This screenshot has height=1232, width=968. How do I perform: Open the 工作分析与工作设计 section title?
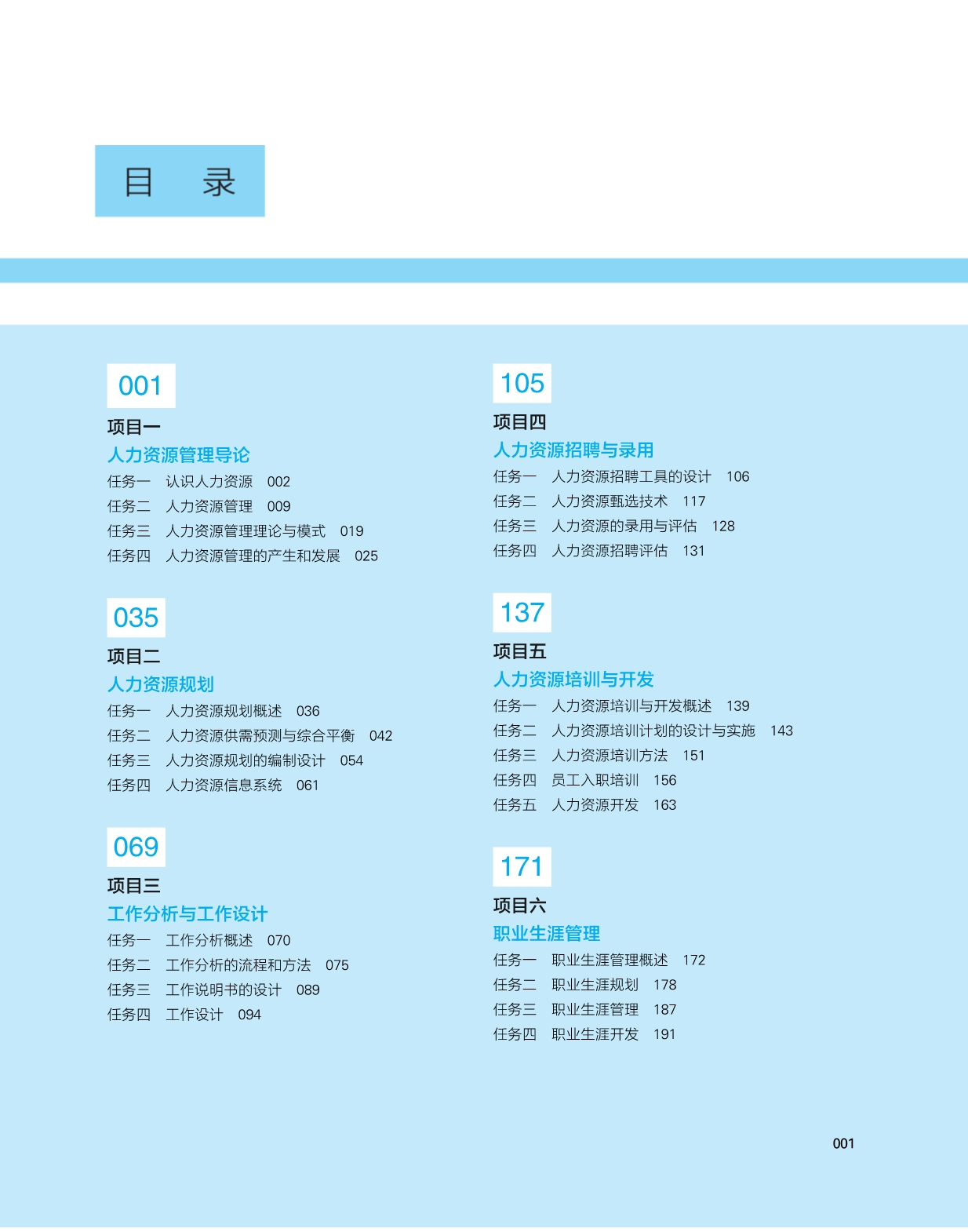(187, 913)
